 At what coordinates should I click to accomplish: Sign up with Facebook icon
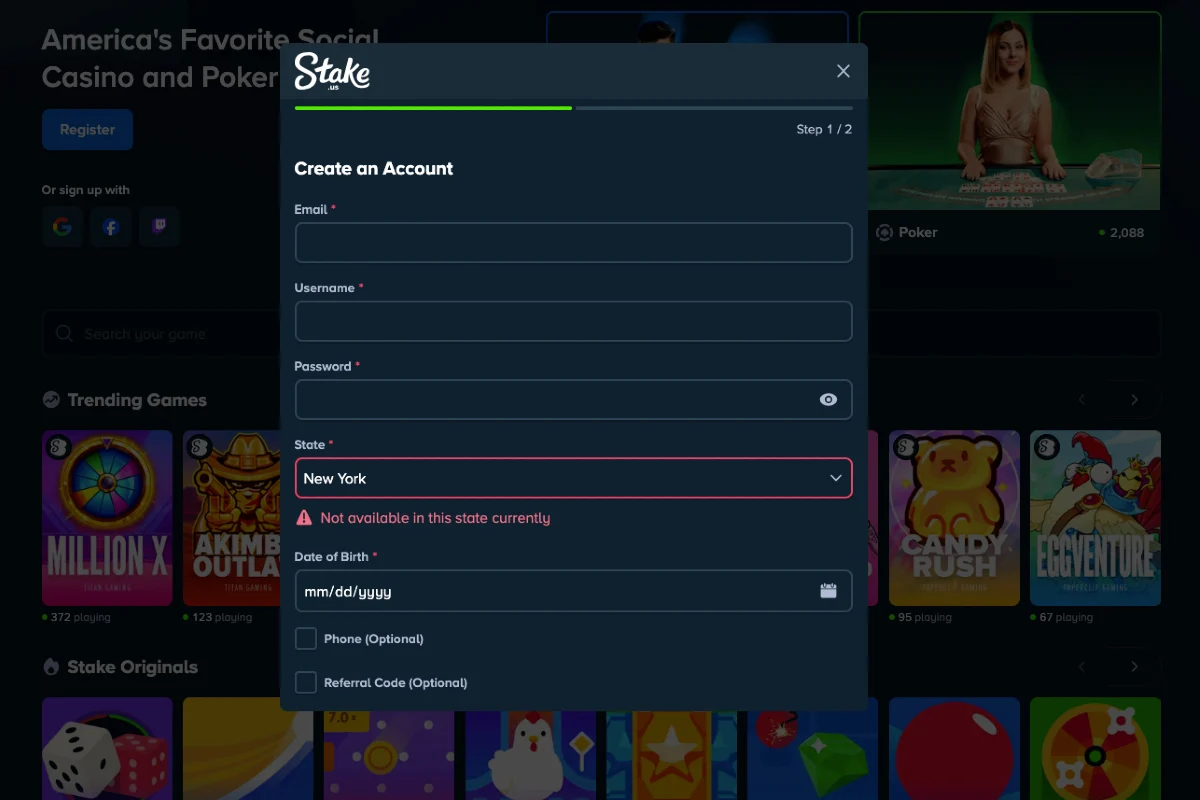pos(111,227)
